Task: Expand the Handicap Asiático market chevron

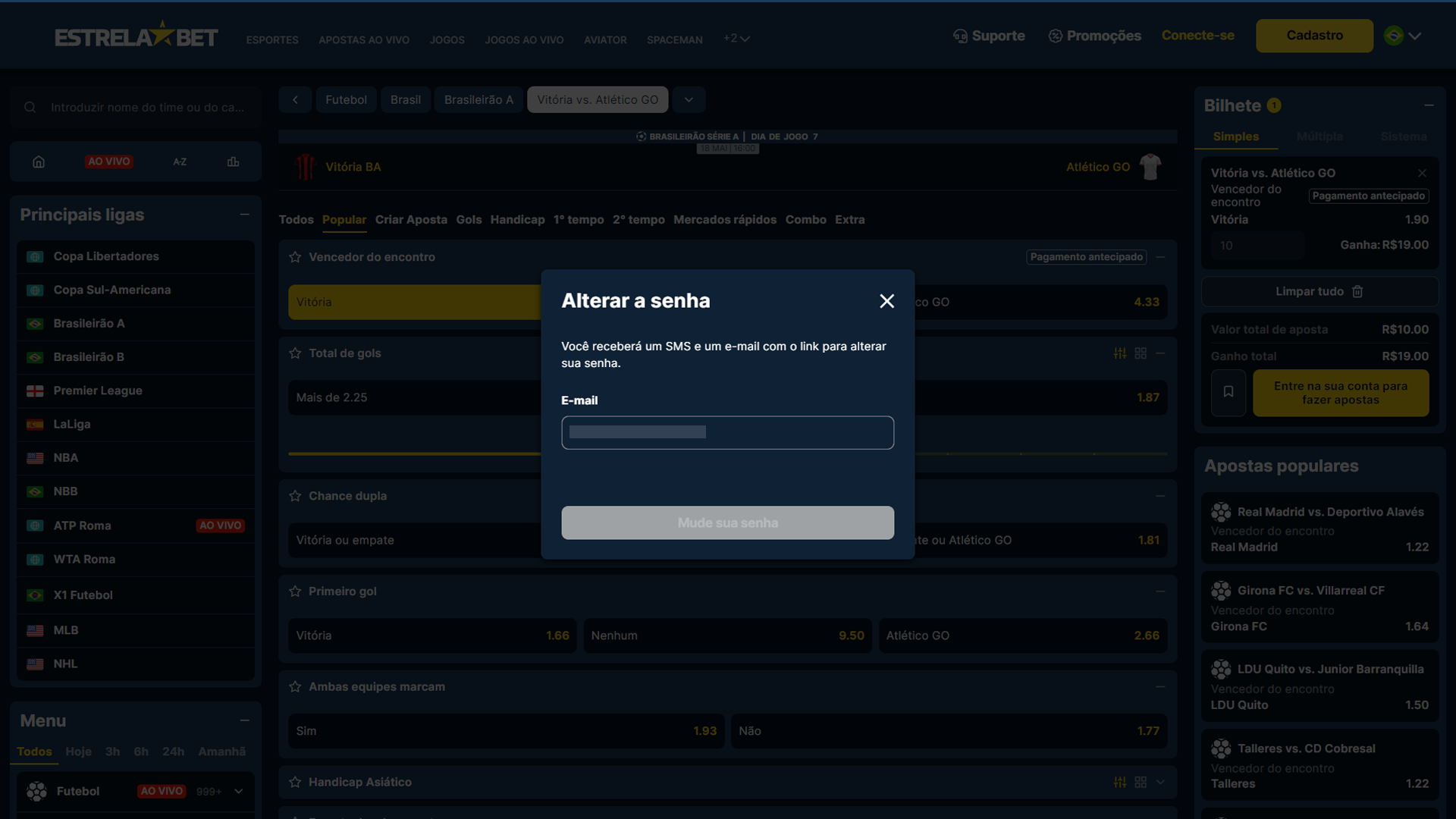Action: click(1160, 782)
